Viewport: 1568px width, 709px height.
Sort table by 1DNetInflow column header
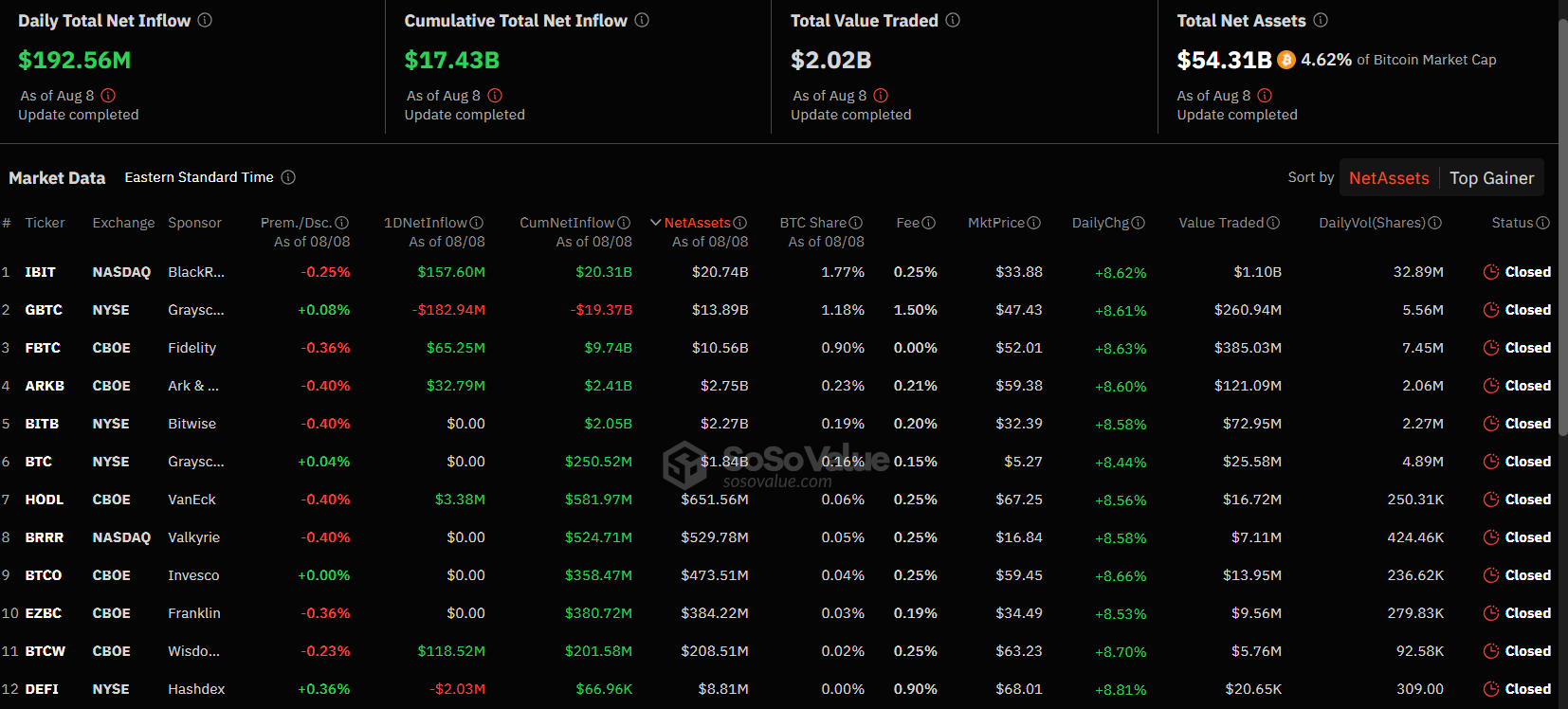tap(426, 223)
